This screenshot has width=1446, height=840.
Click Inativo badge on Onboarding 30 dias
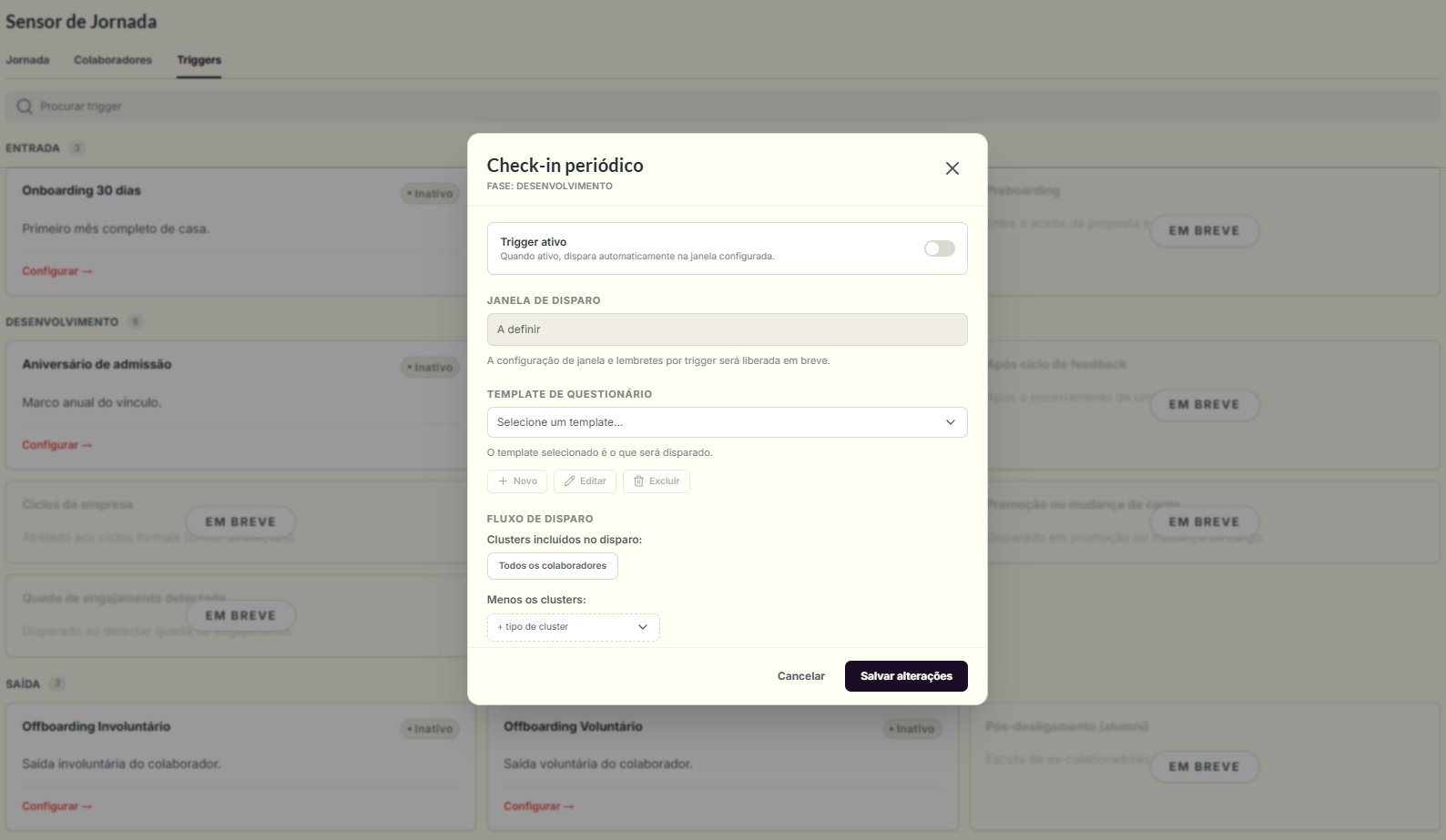[430, 194]
